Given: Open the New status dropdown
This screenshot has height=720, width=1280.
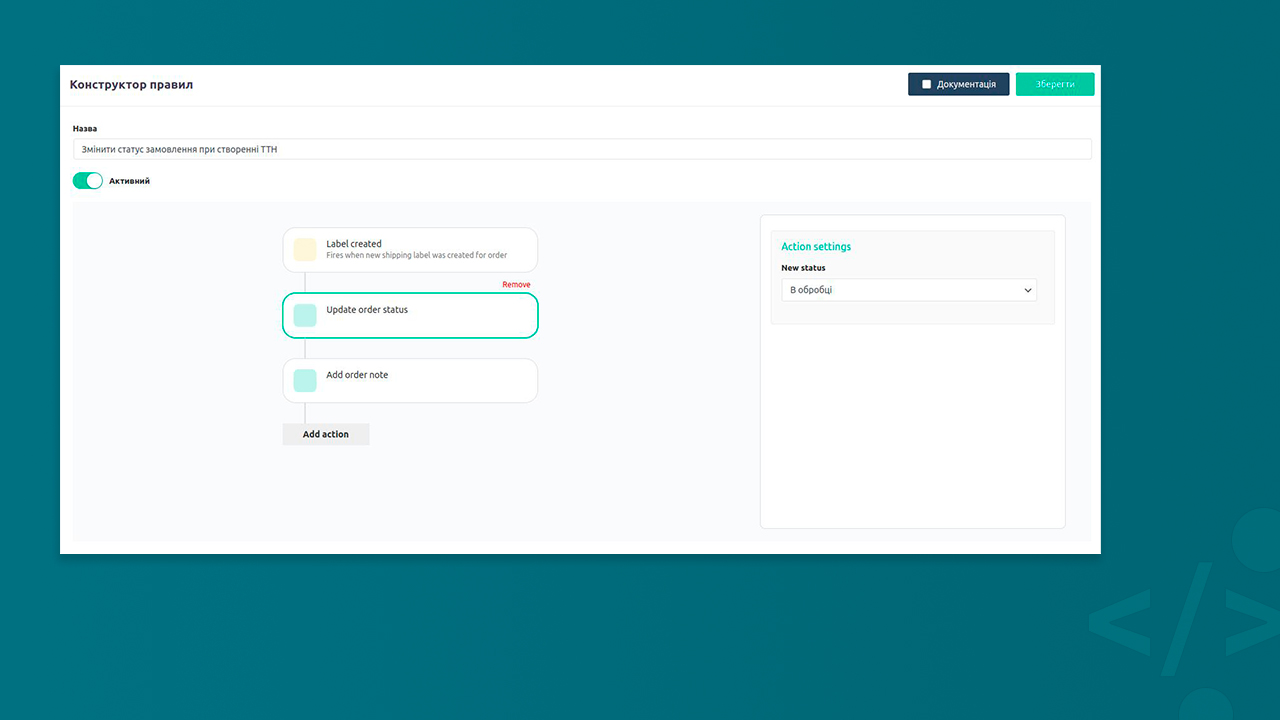Looking at the screenshot, I should [x=909, y=290].
